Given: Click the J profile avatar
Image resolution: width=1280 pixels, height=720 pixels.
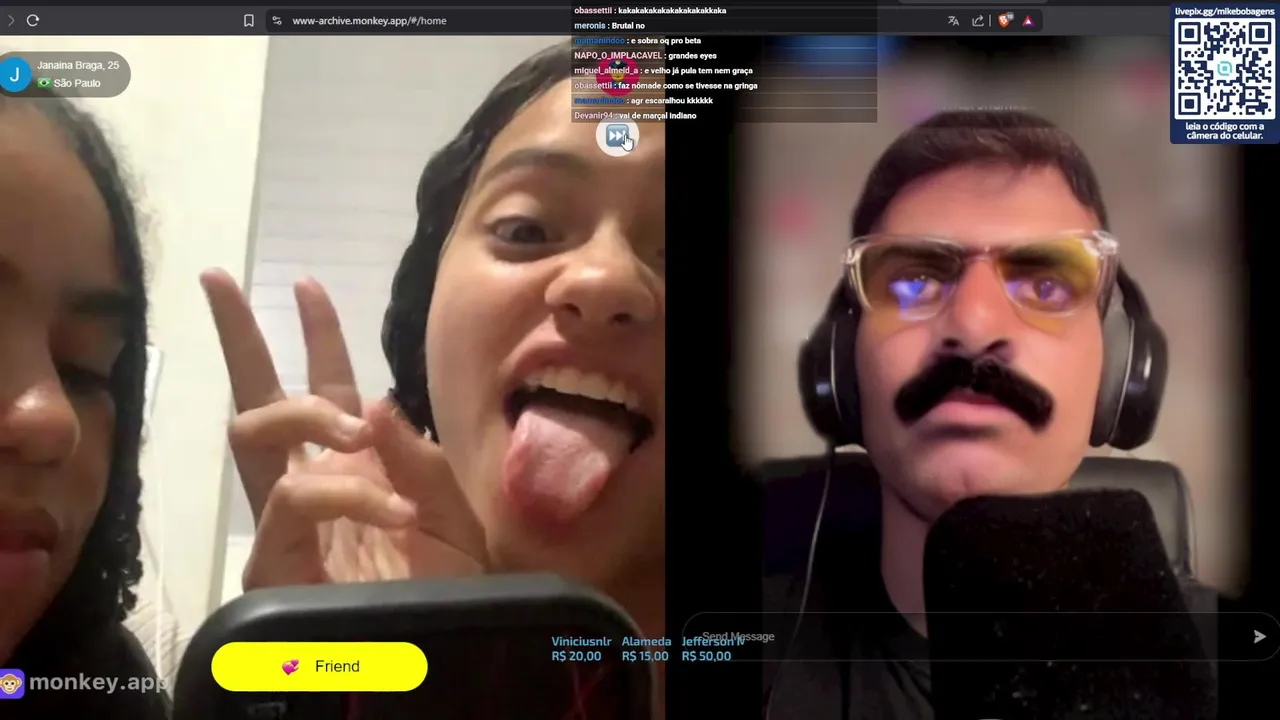Looking at the screenshot, I should (x=15, y=74).
